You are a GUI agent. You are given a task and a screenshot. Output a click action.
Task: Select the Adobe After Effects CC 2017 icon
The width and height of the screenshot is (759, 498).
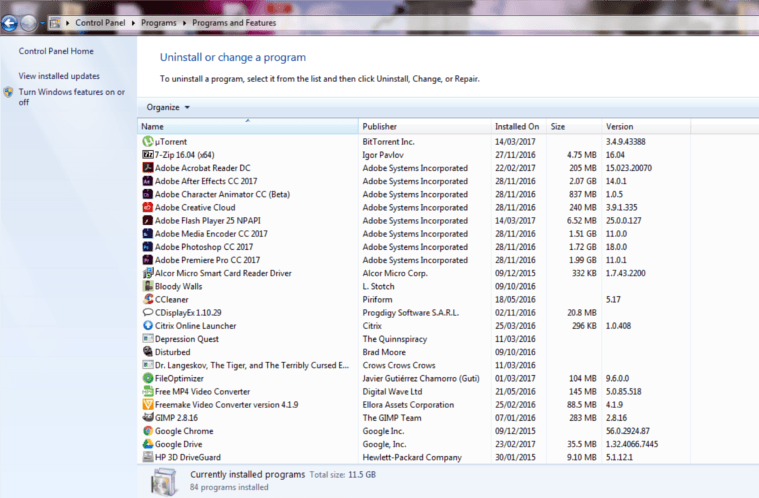click(148, 181)
